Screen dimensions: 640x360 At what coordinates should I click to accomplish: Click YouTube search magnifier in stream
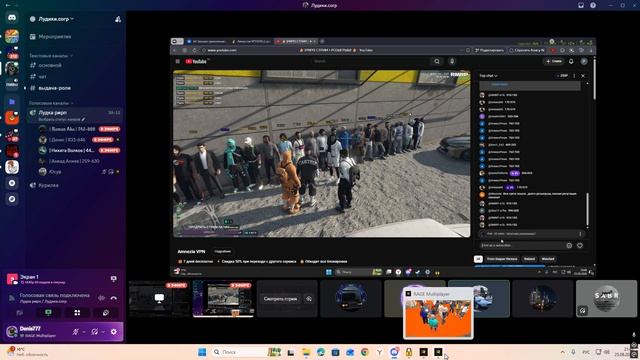(x=437, y=61)
